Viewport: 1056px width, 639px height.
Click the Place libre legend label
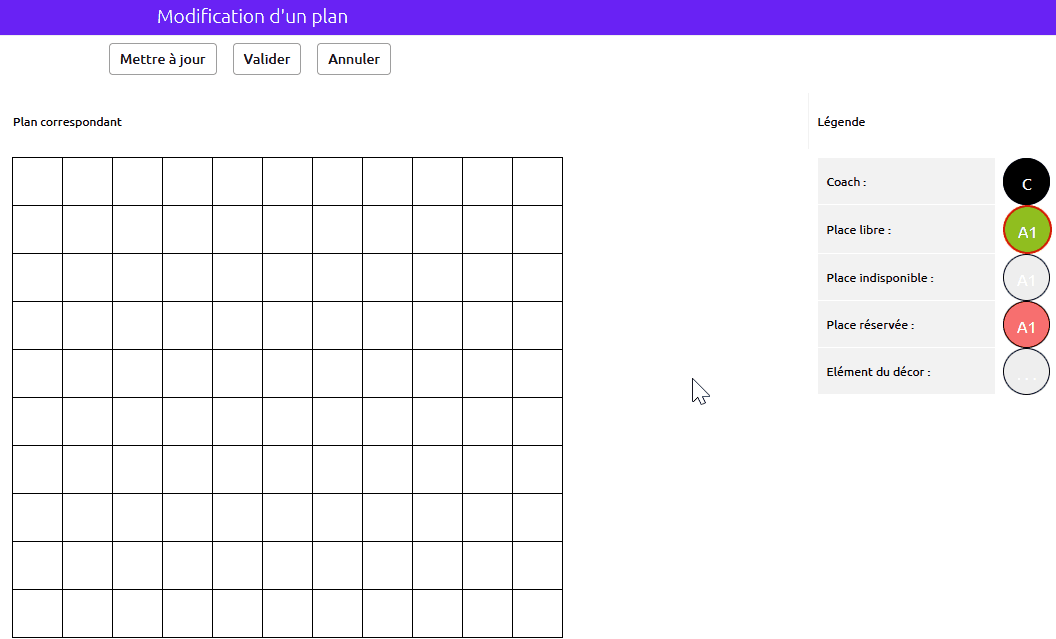858,230
